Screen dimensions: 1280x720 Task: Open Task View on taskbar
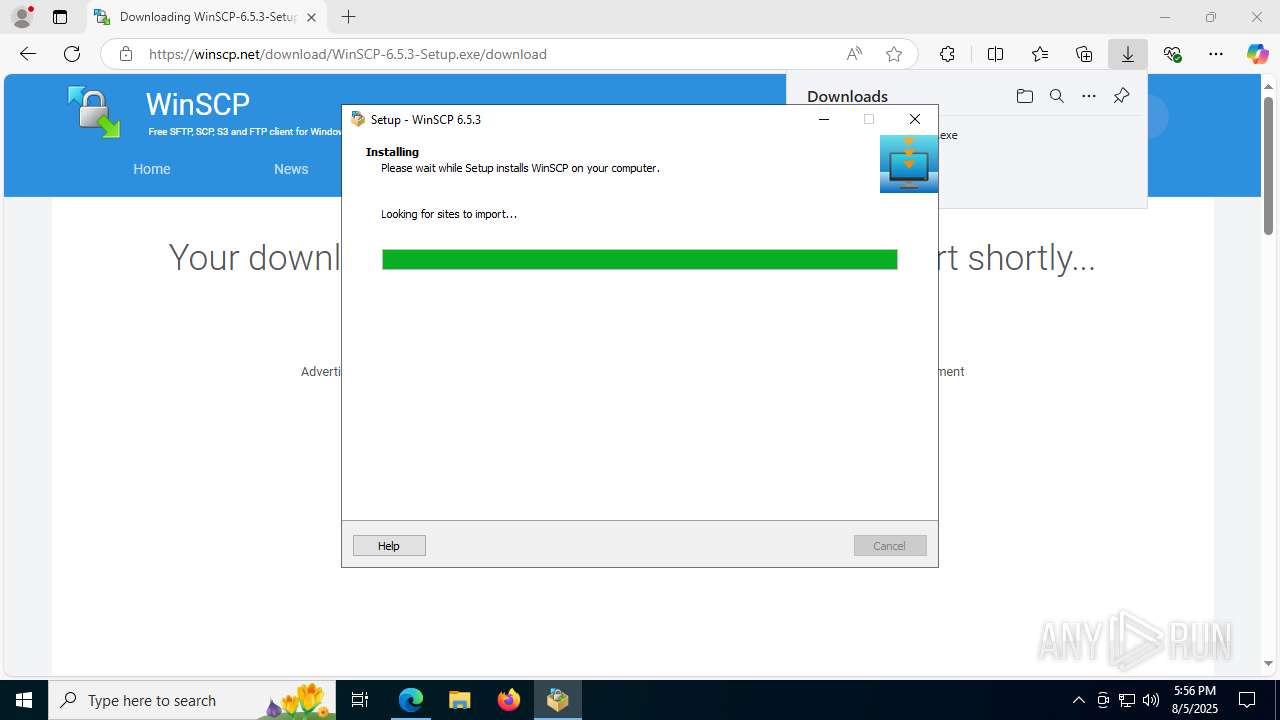coord(360,700)
